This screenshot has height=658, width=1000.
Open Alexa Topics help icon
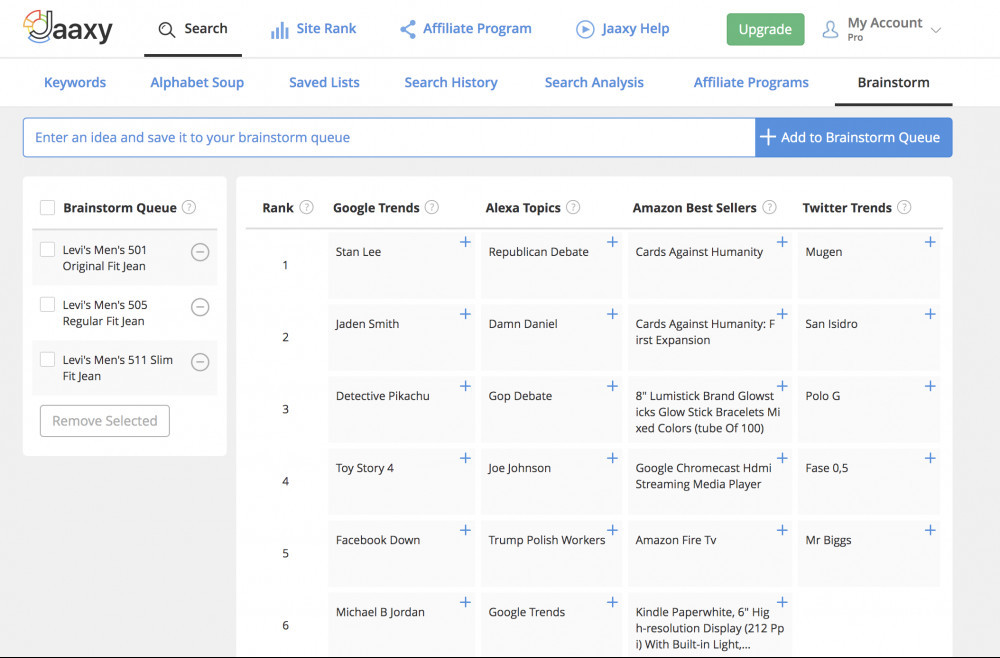[x=573, y=207]
